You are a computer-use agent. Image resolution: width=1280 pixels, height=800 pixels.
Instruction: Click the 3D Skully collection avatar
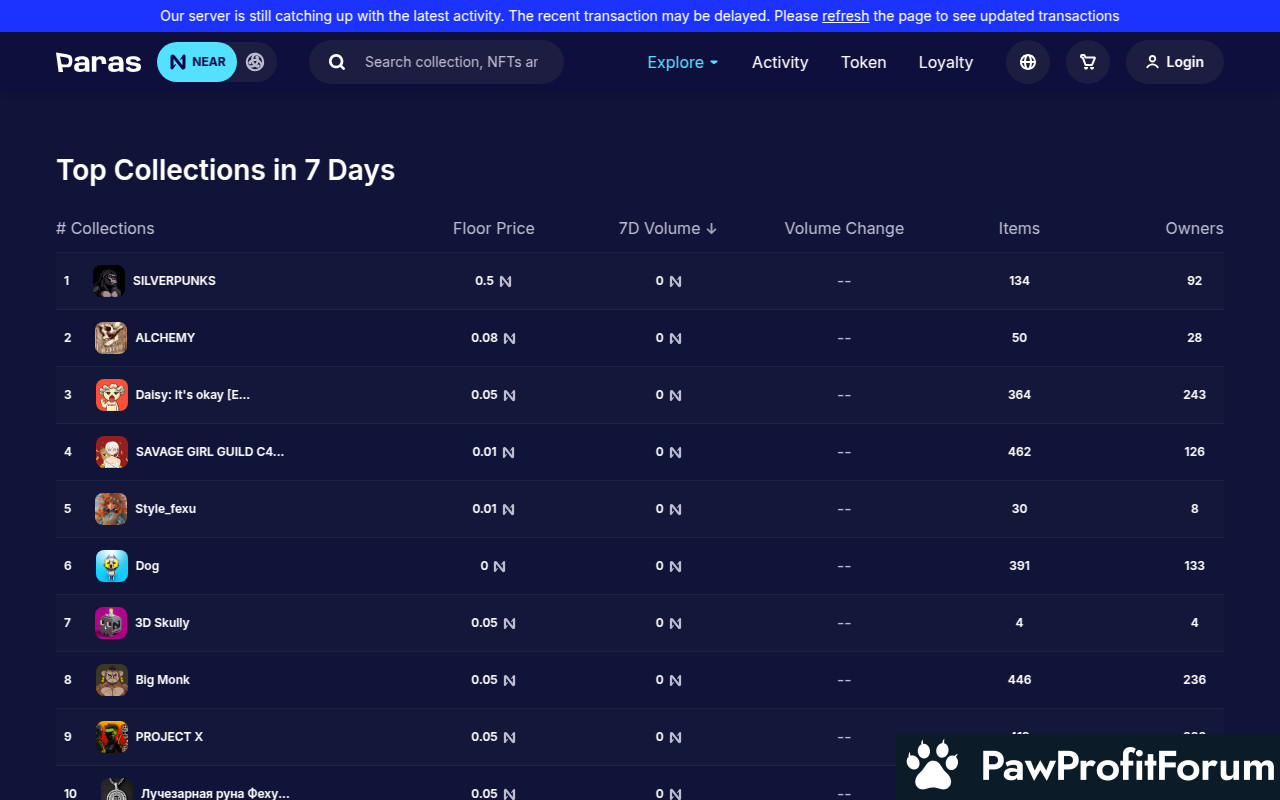click(x=111, y=623)
